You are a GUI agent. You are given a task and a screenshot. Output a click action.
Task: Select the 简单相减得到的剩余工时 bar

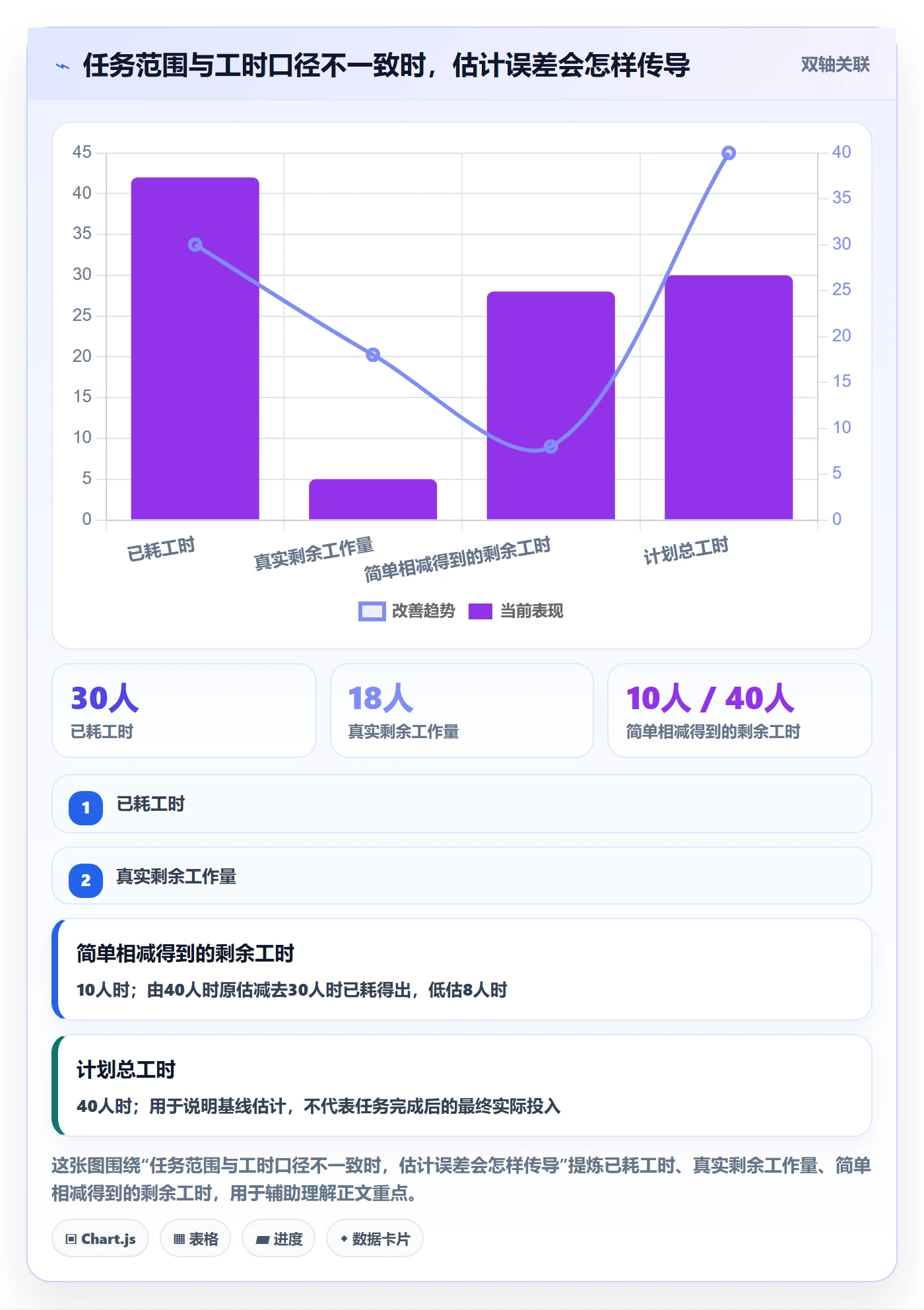point(551,405)
